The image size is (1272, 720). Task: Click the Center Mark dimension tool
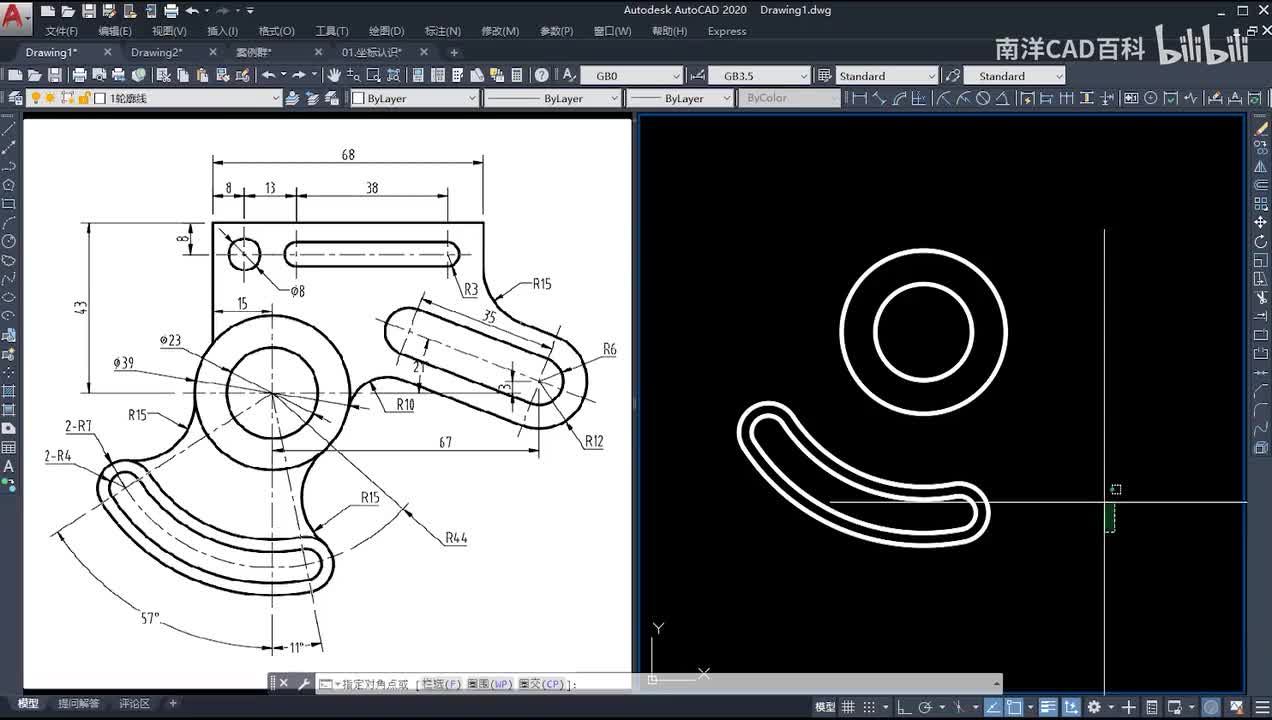point(1150,98)
